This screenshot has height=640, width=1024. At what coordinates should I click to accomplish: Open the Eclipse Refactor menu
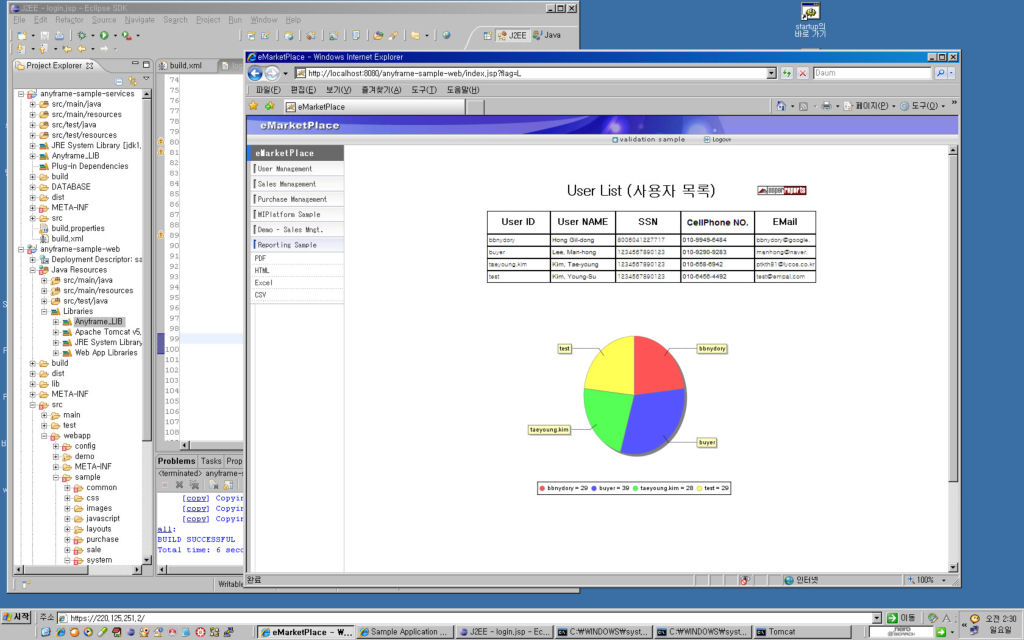(x=69, y=20)
